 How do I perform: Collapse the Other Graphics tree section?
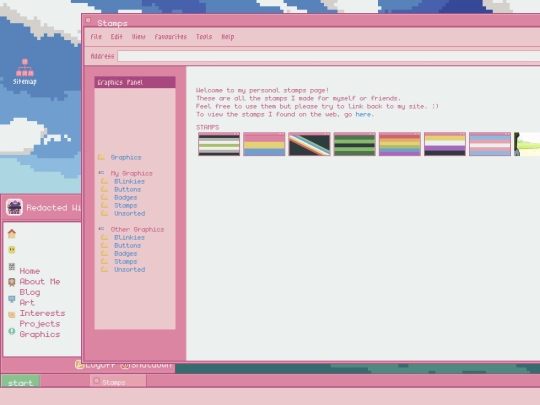click(101, 229)
